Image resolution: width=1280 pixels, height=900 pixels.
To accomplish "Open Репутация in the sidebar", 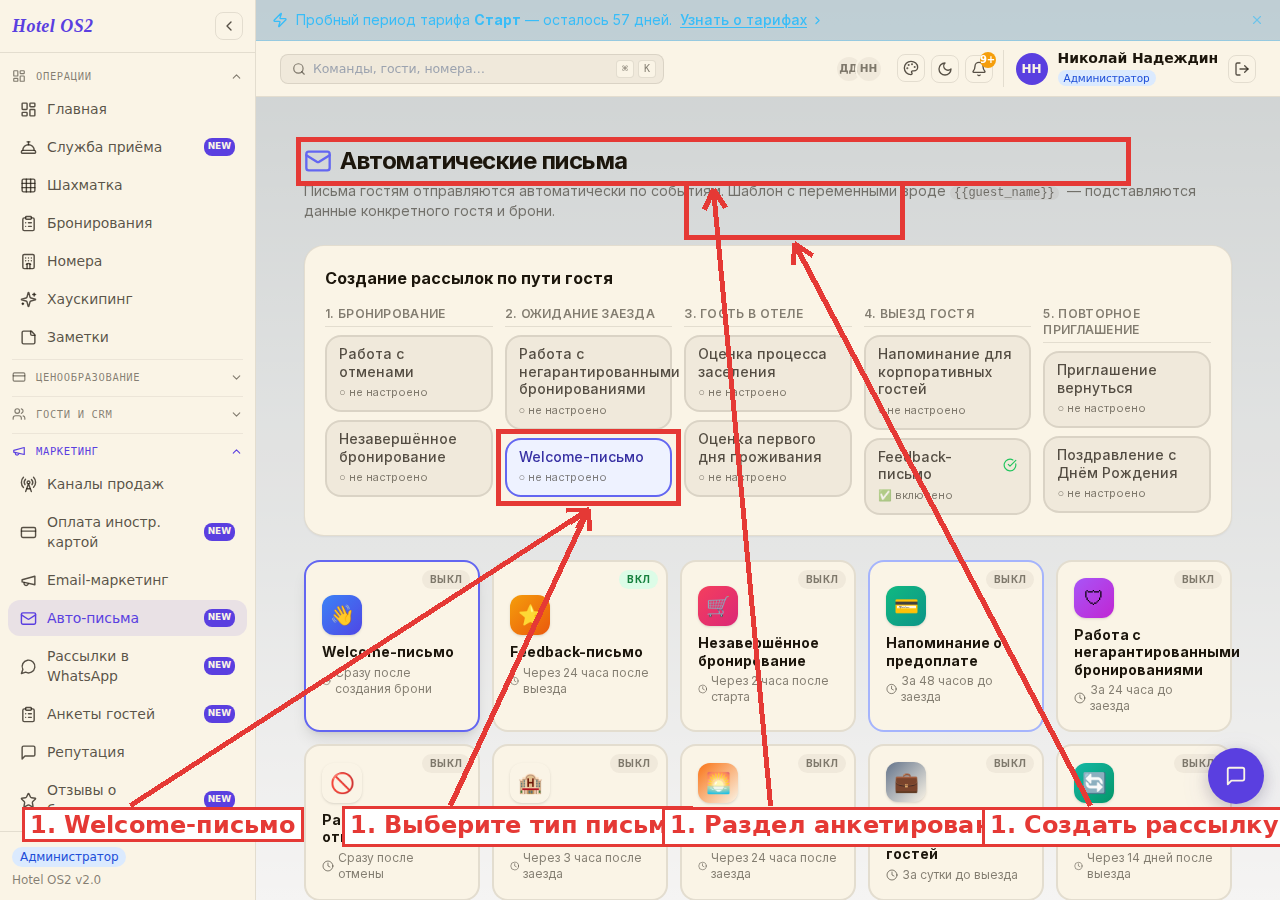I will [x=127, y=752].
